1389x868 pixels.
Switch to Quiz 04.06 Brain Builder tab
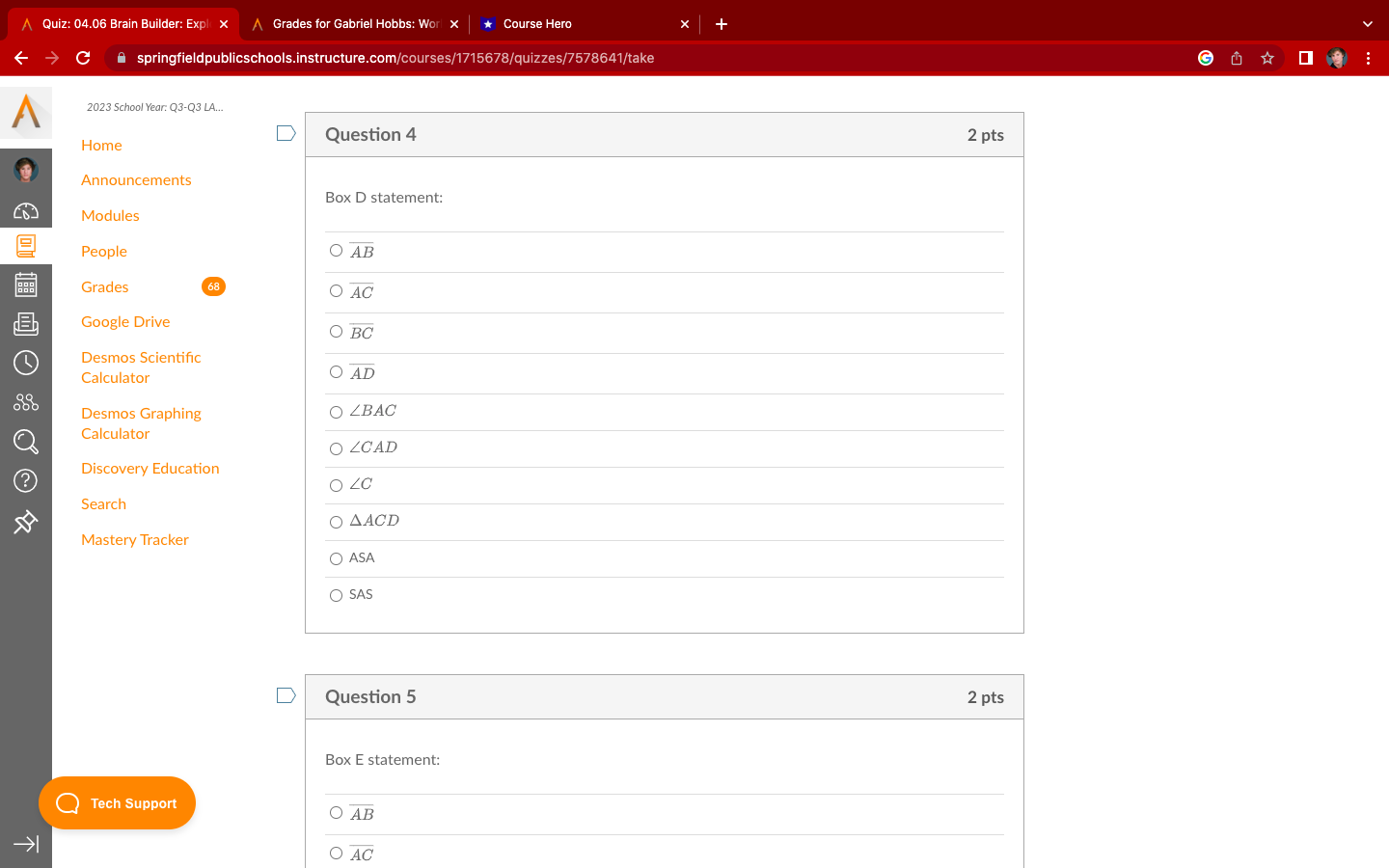click(x=123, y=24)
